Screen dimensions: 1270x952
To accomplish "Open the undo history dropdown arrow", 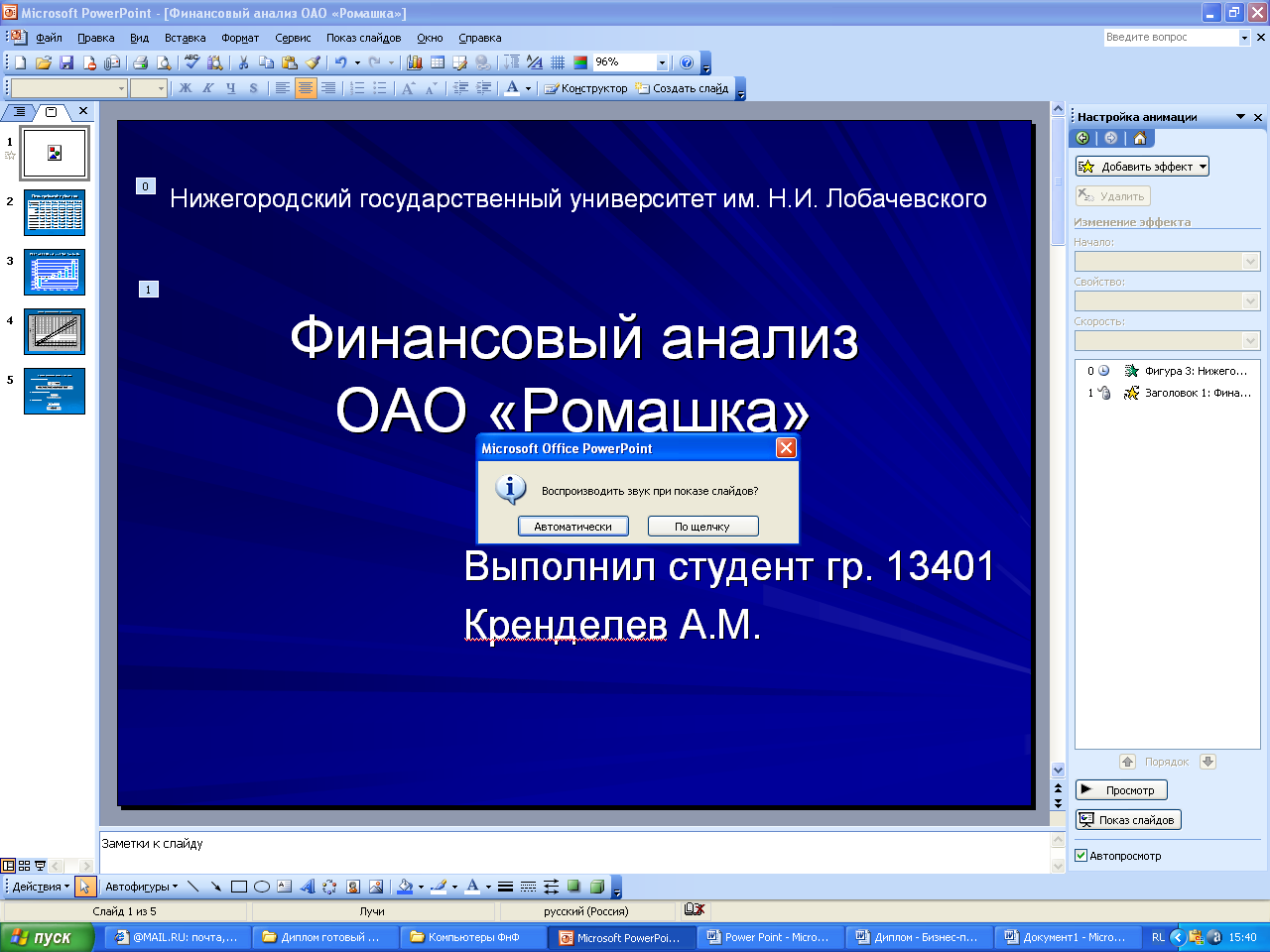I will [x=357, y=62].
